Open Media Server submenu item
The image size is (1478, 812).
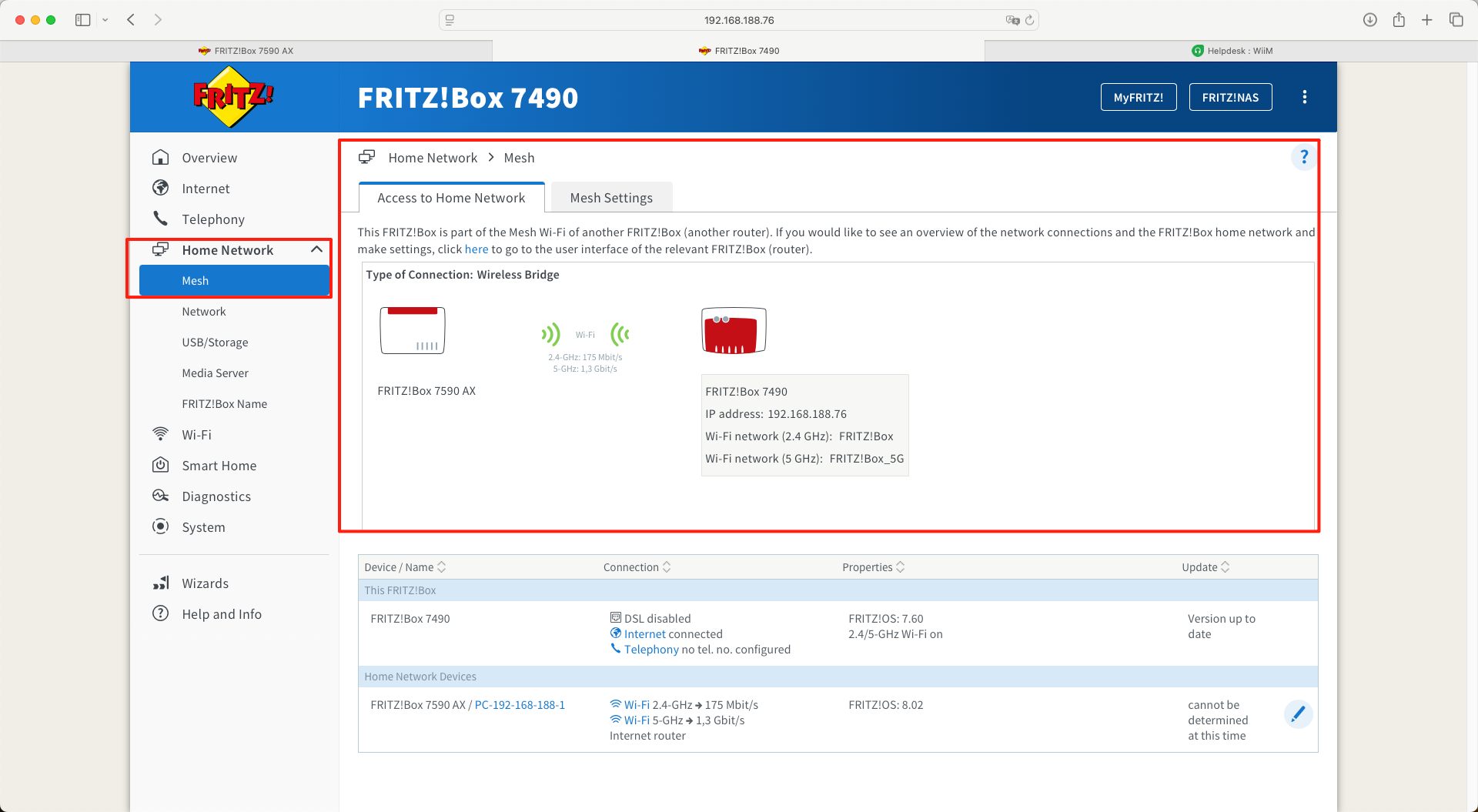215,373
